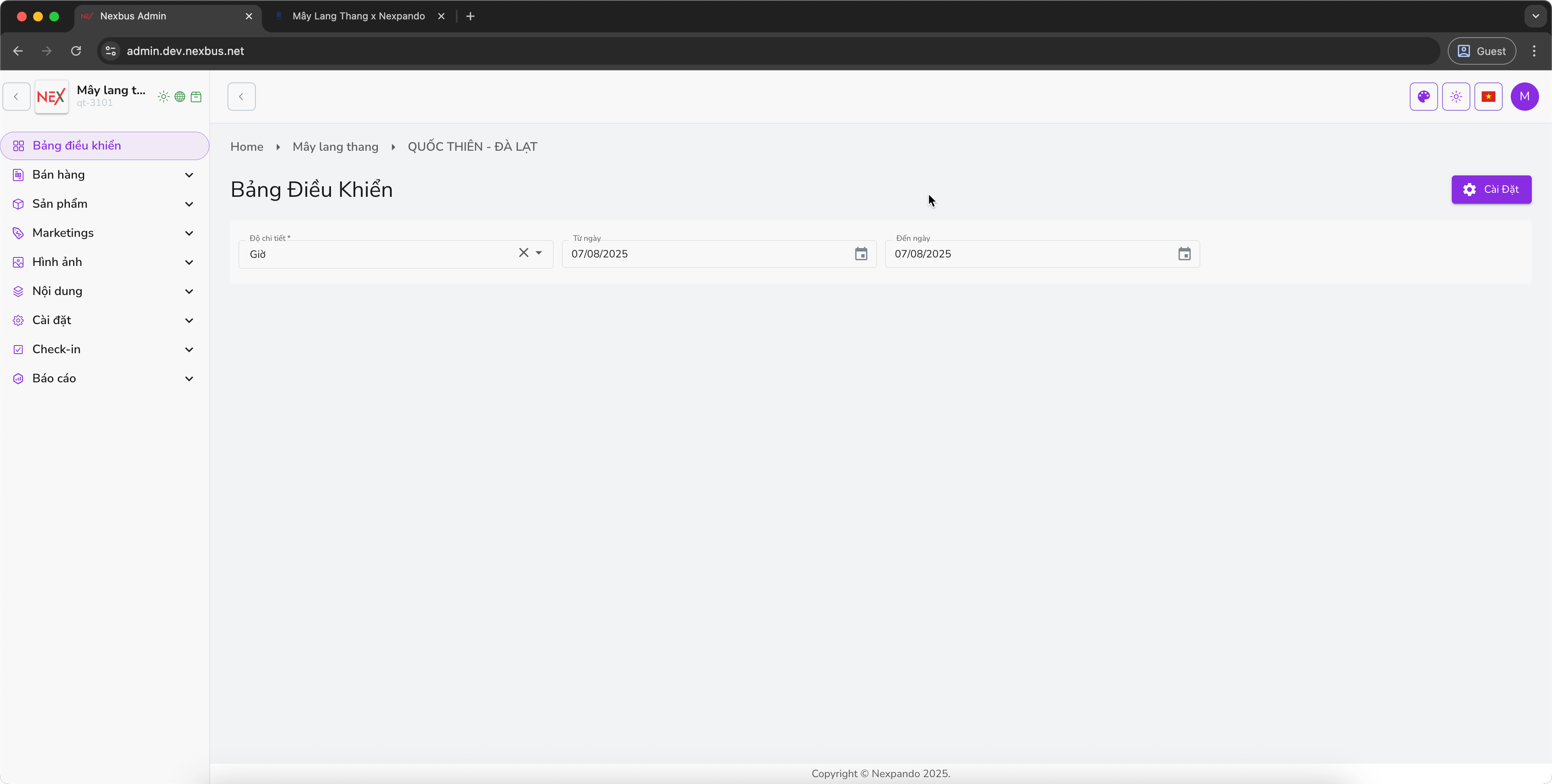This screenshot has width=1552, height=784.
Task: Collapse sidebar with the header chevron button
Action: pyautogui.click(x=242, y=97)
